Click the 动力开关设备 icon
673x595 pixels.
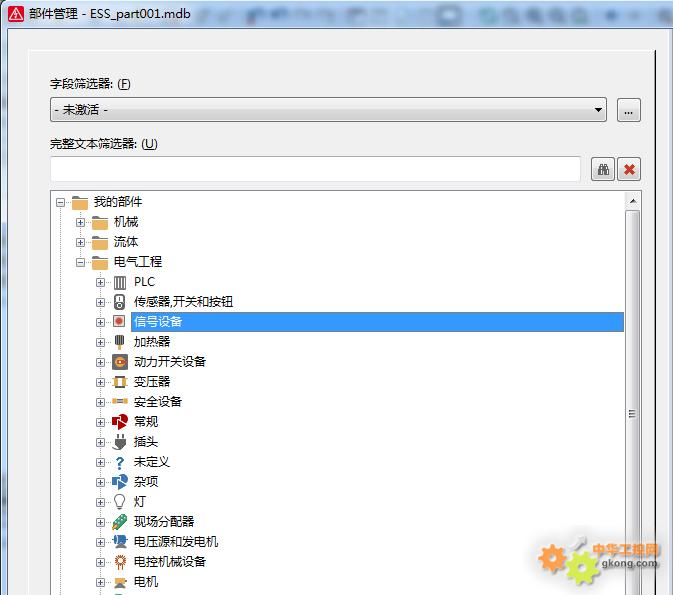pos(120,362)
